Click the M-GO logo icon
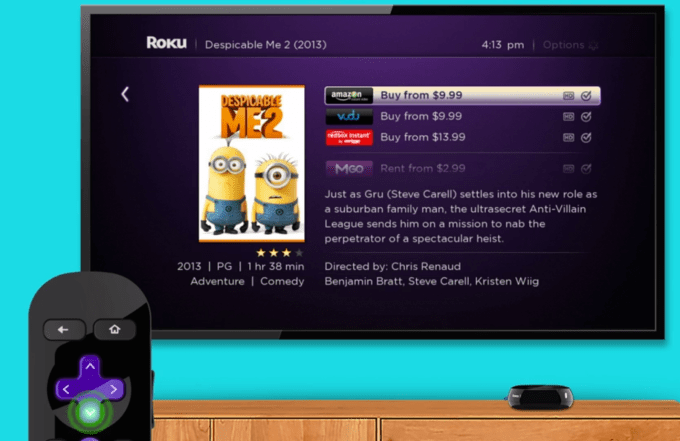The image size is (680, 441). 349,169
